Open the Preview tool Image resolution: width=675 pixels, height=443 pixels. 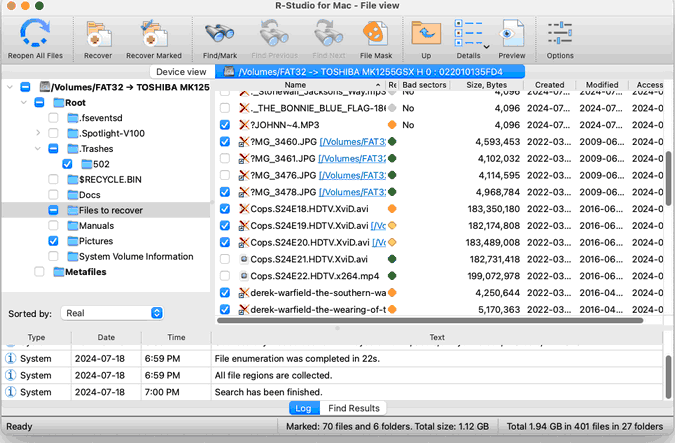coord(511,34)
